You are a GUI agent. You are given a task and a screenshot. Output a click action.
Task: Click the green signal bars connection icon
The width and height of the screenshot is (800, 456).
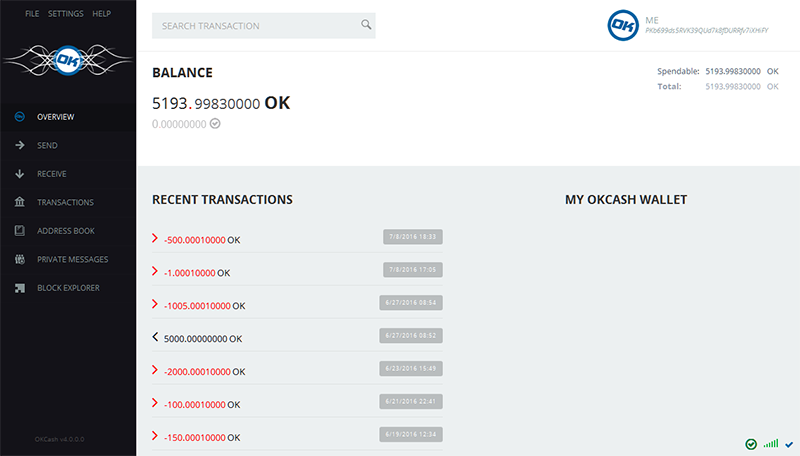(x=770, y=444)
